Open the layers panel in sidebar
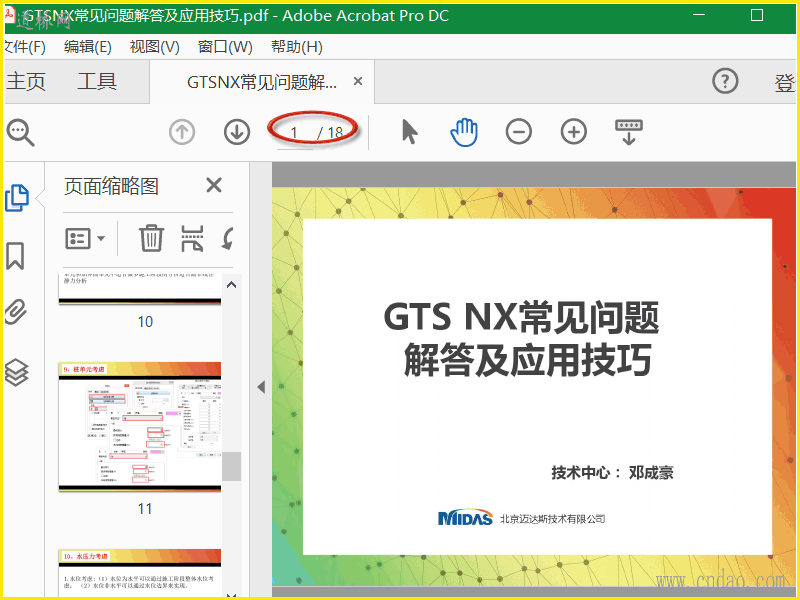Viewport: 800px width, 600px height. pyautogui.click(x=16, y=372)
